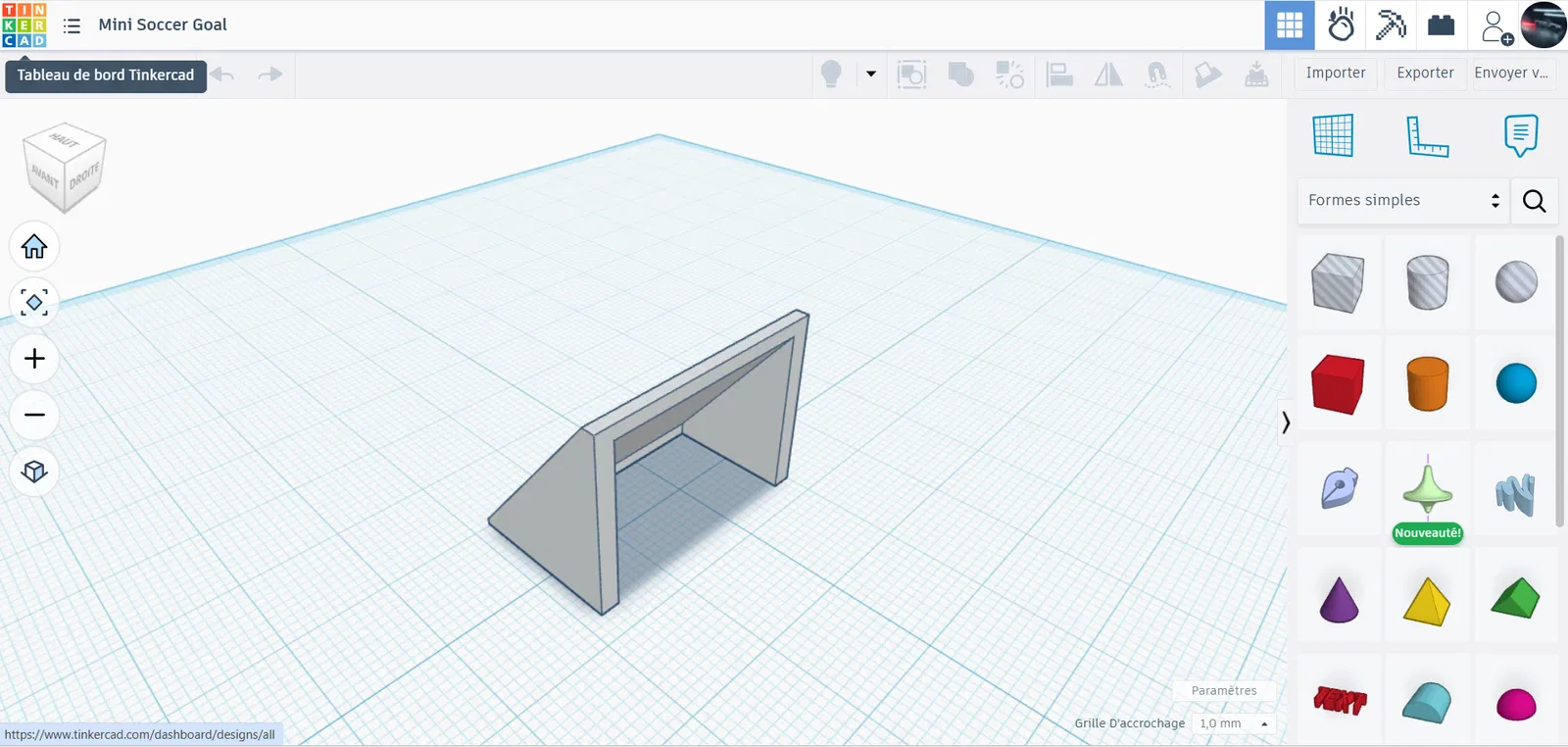Rename the design title Mini Soccer Goal

click(x=163, y=25)
